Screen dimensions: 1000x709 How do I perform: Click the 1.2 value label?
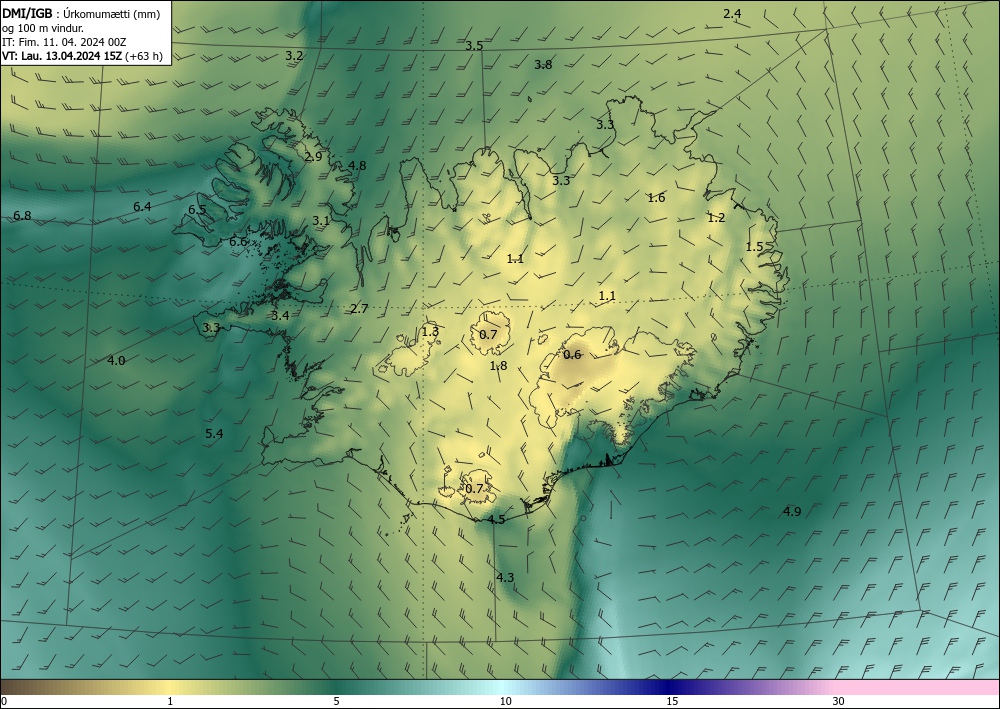click(x=716, y=217)
